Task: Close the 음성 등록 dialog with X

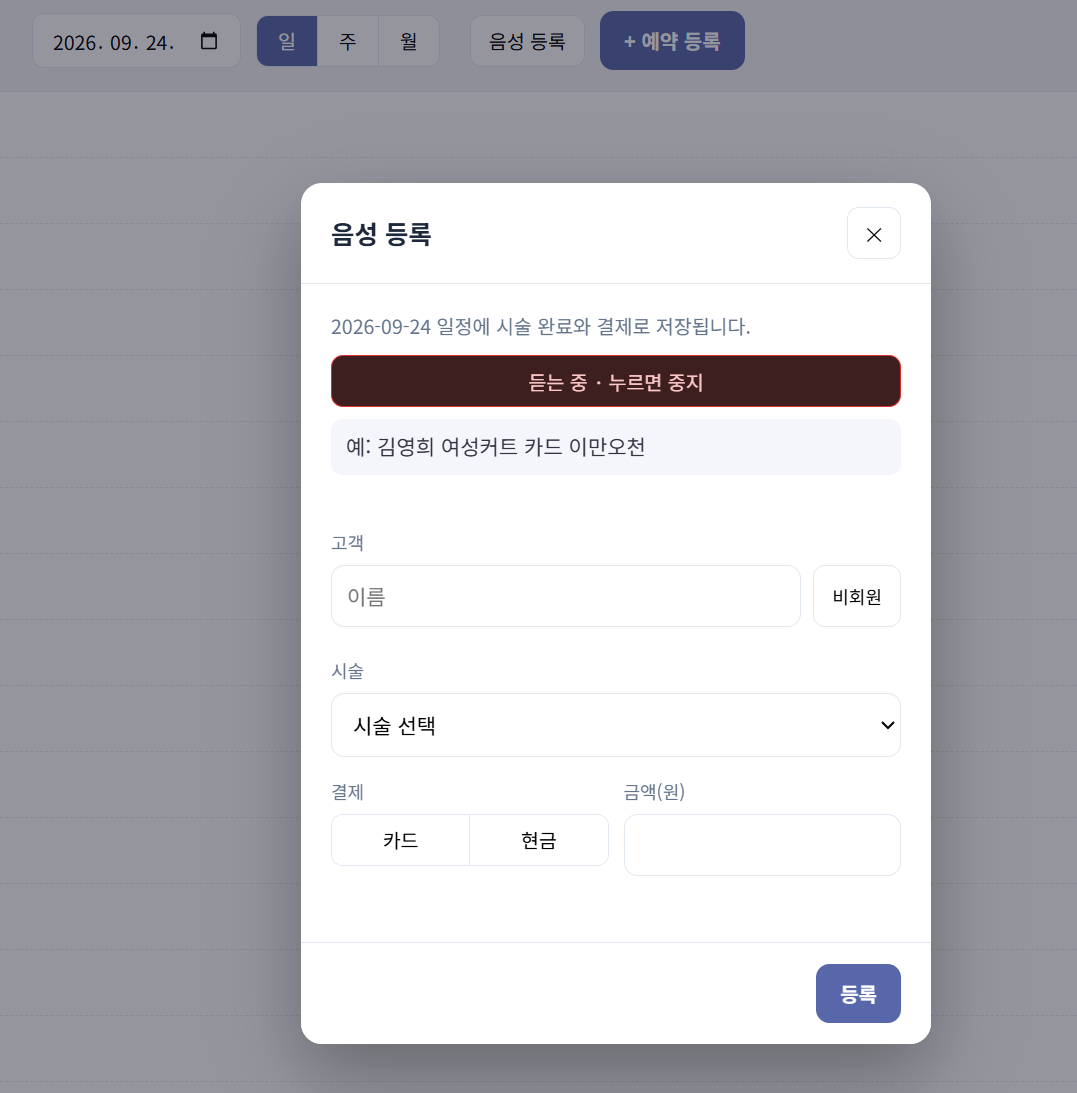Action: (x=873, y=234)
